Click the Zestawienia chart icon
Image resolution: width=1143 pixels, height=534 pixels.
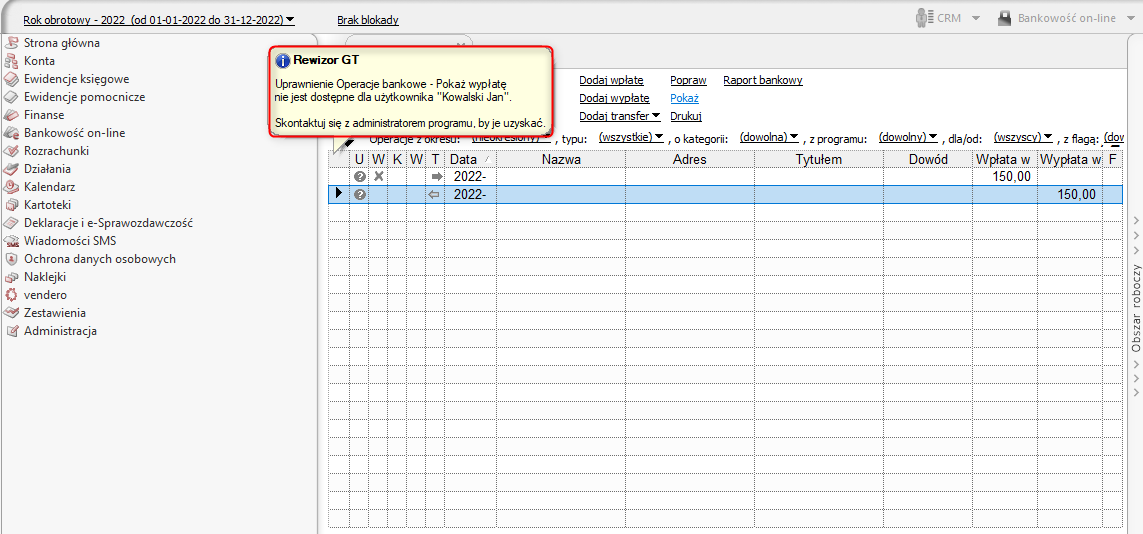point(11,313)
